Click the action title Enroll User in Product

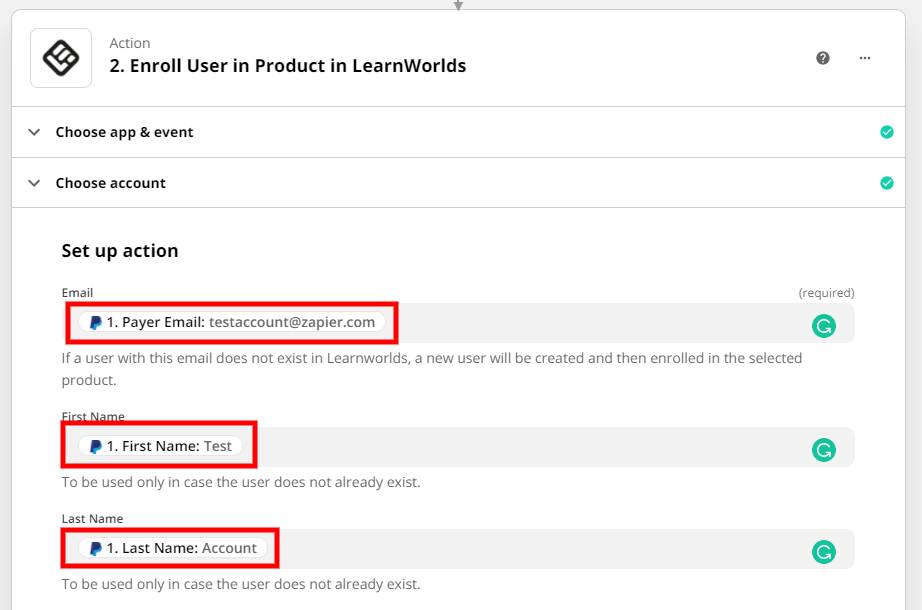pyautogui.click(x=288, y=65)
